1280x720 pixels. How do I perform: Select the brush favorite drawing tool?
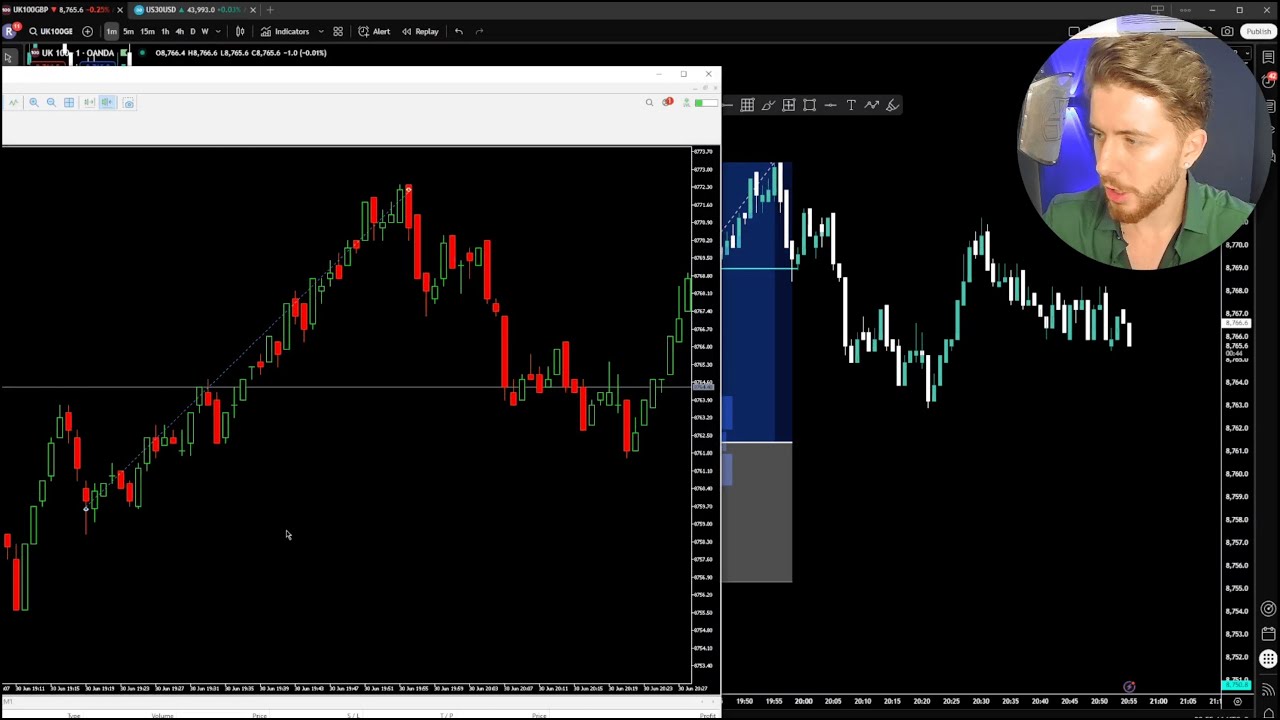[x=768, y=105]
